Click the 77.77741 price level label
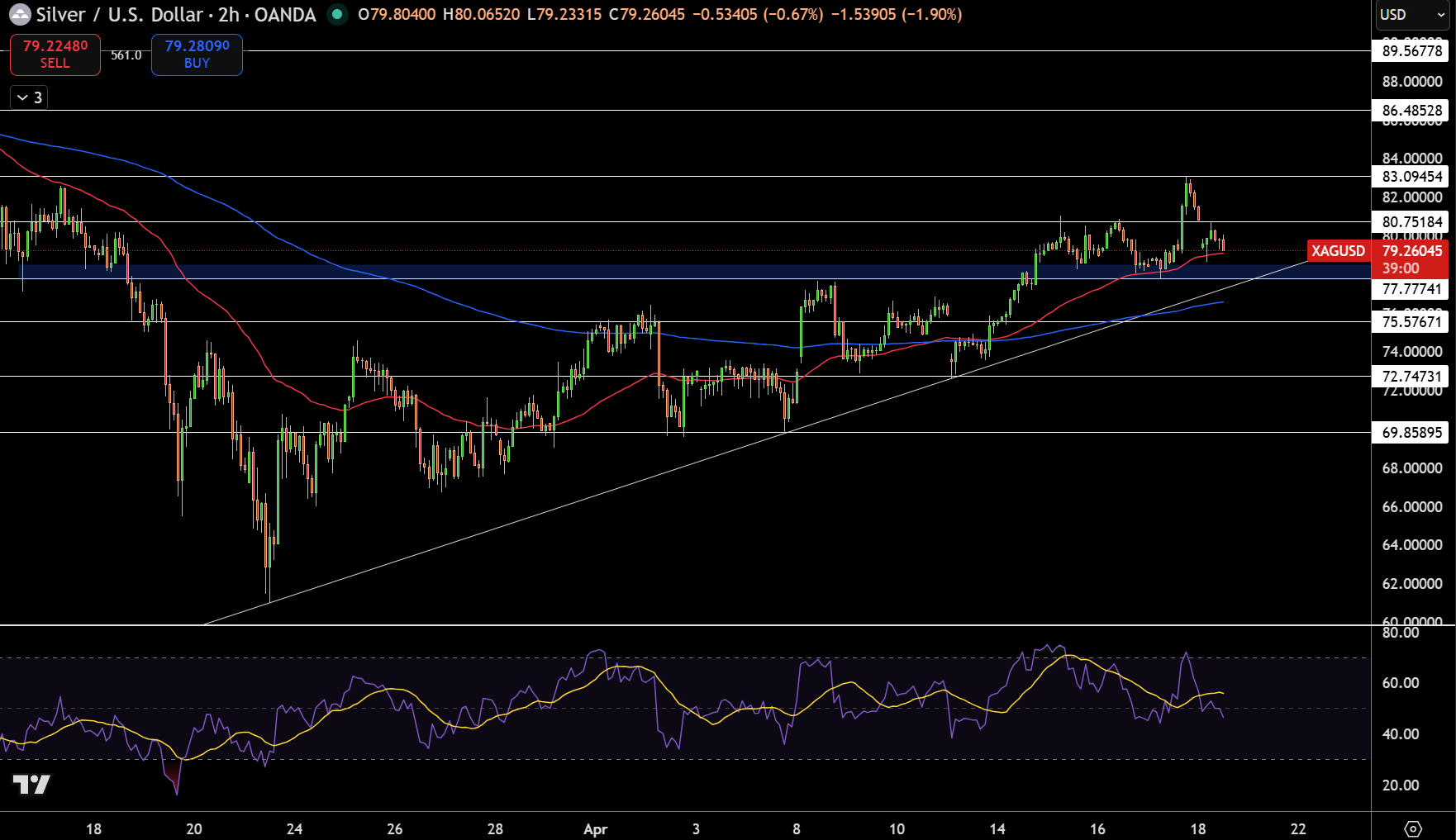The height and width of the screenshot is (840, 1456). click(1411, 288)
